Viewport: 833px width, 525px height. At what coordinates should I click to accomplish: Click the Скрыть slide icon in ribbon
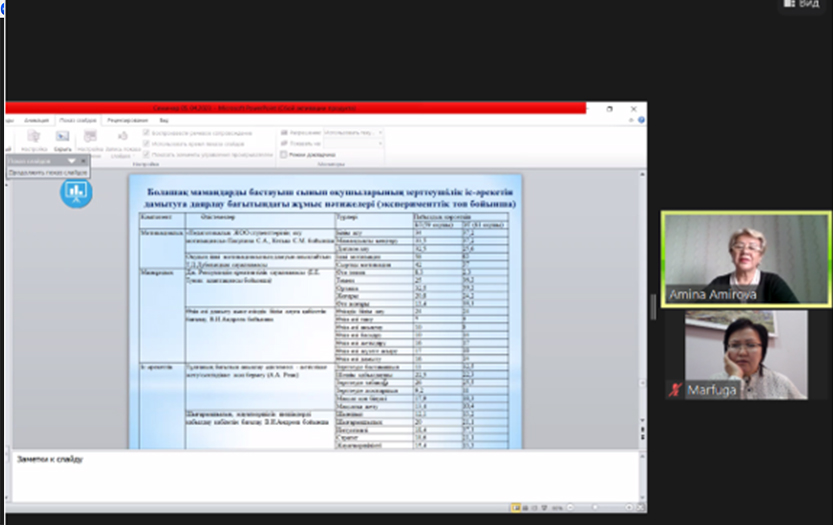tap(62, 139)
